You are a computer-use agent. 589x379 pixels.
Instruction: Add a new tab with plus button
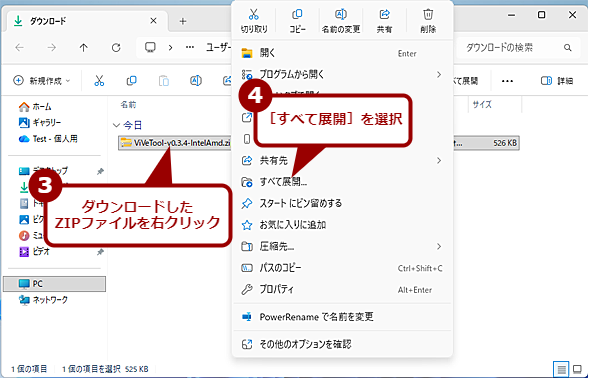click(183, 21)
